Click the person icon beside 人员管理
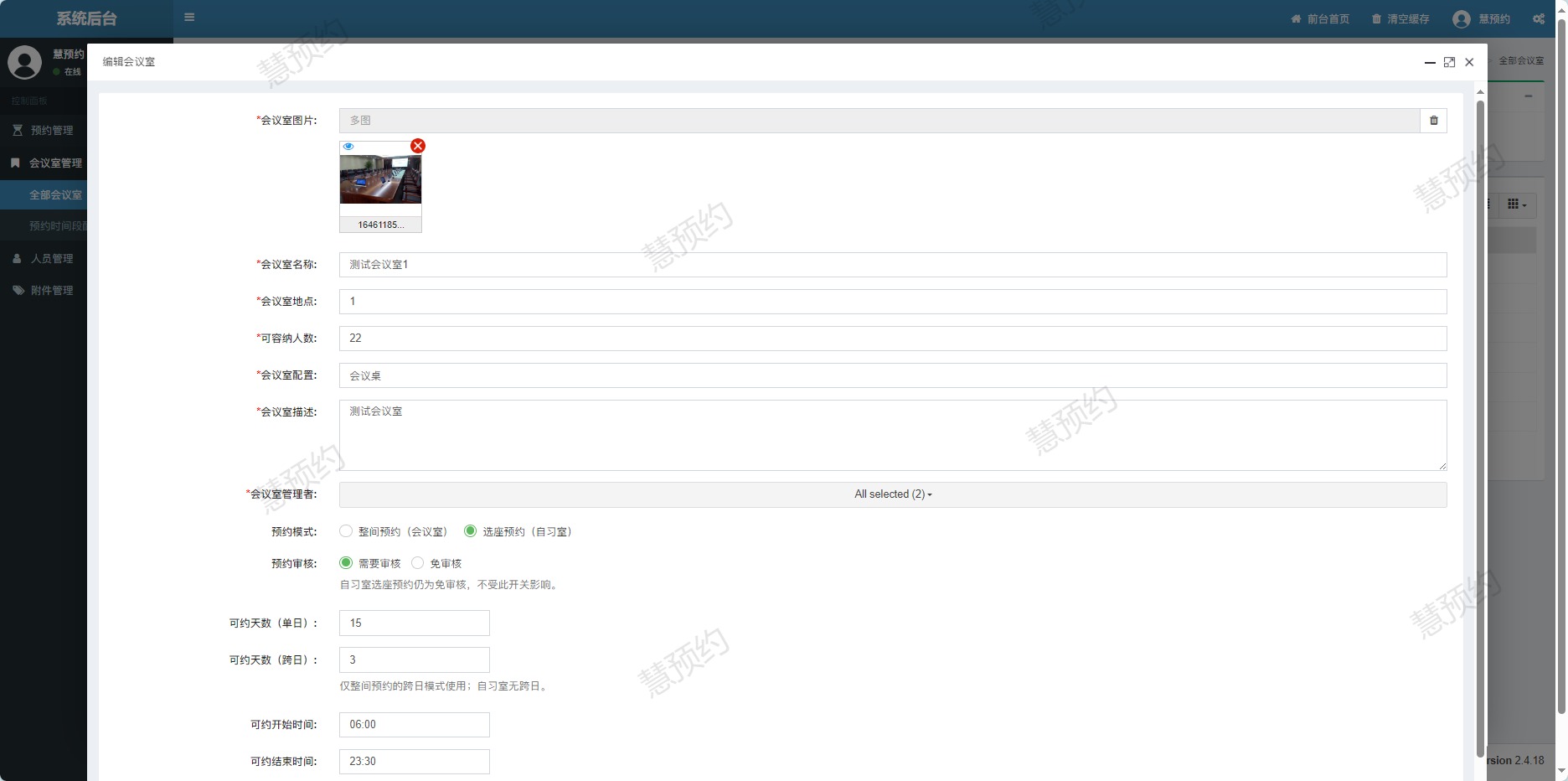Viewport: 1568px width, 781px height. (x=17, y=258)
